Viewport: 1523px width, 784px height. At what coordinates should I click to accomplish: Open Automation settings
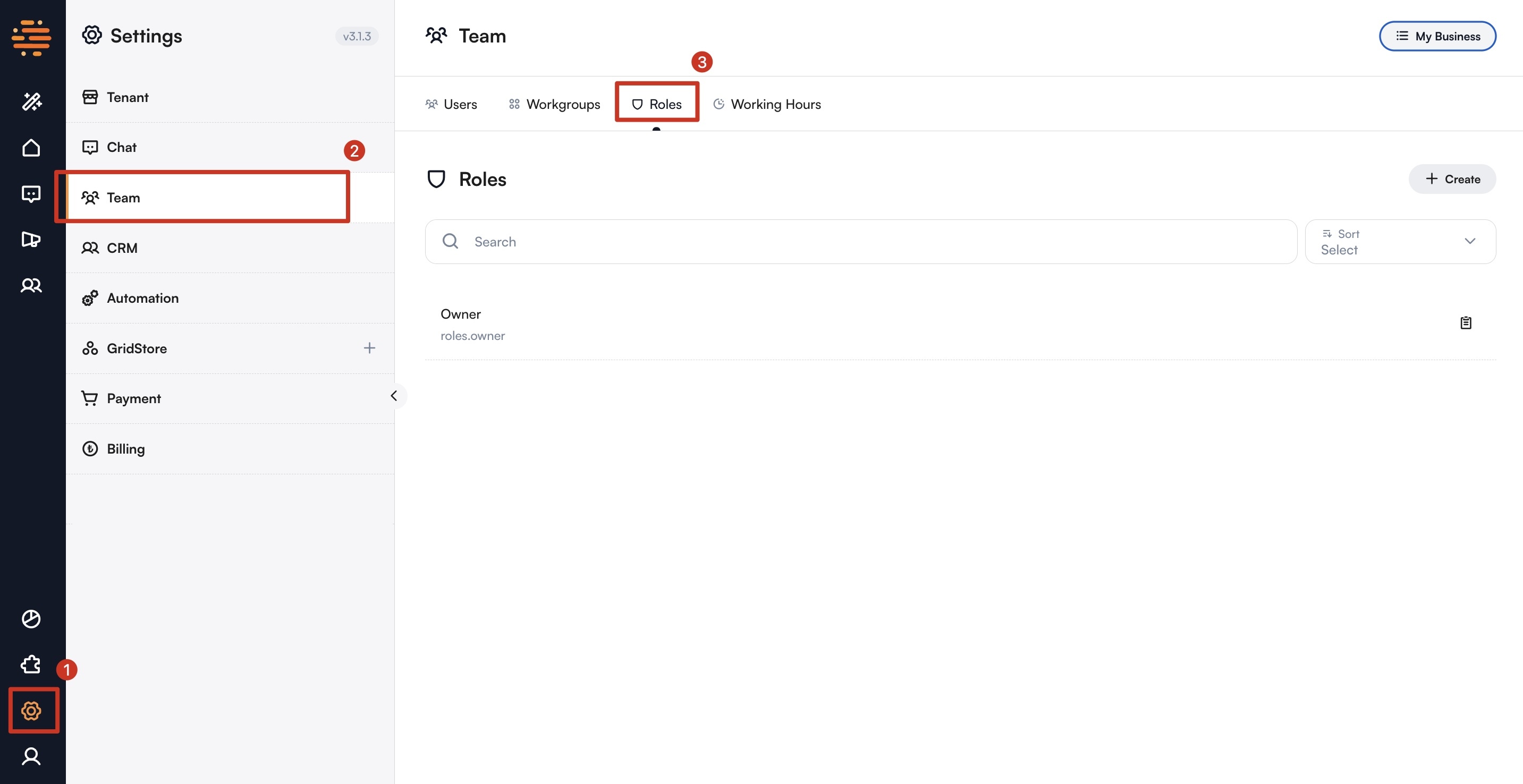click(x=142, y=298)
